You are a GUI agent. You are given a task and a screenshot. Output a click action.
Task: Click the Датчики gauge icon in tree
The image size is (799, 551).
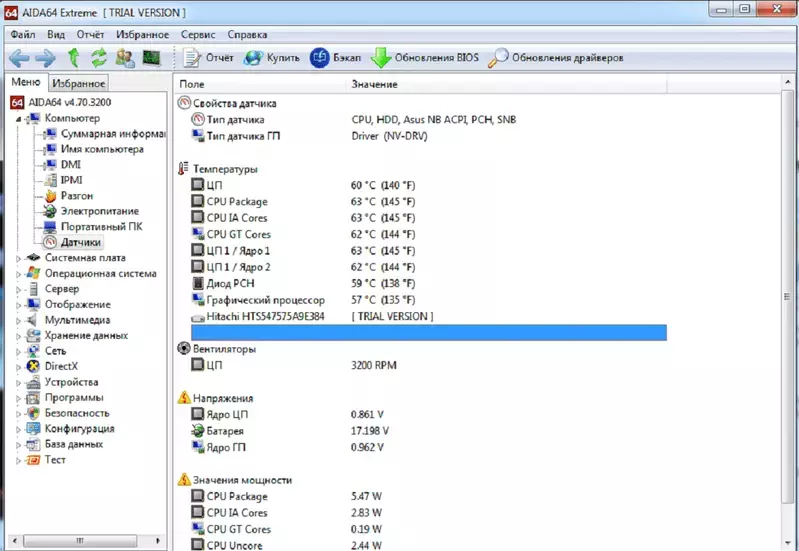pyautogui.click(x=50, y=242)
